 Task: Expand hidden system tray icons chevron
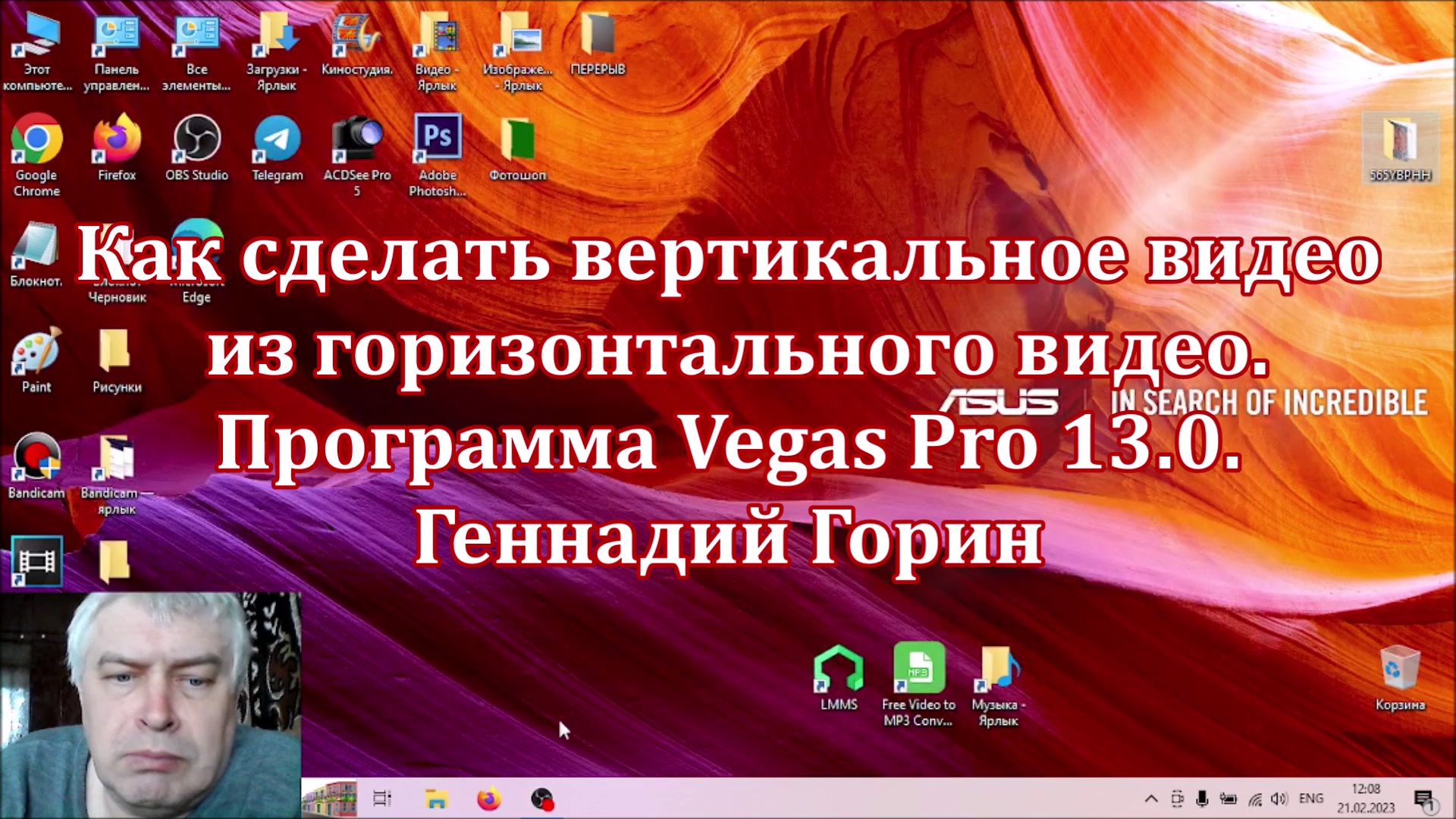pyautogui.click(x=1151, y=799)
